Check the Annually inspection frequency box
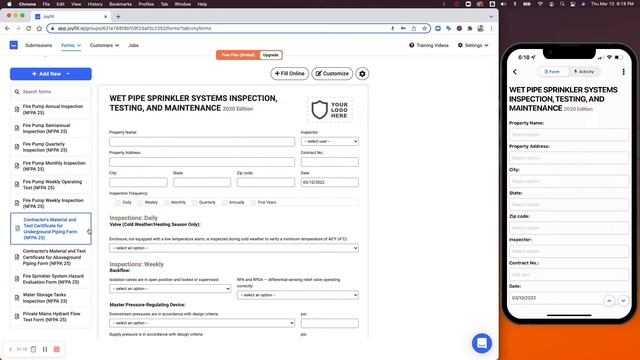Viewport: 640px width, 360px height. [x=225, y=202]
